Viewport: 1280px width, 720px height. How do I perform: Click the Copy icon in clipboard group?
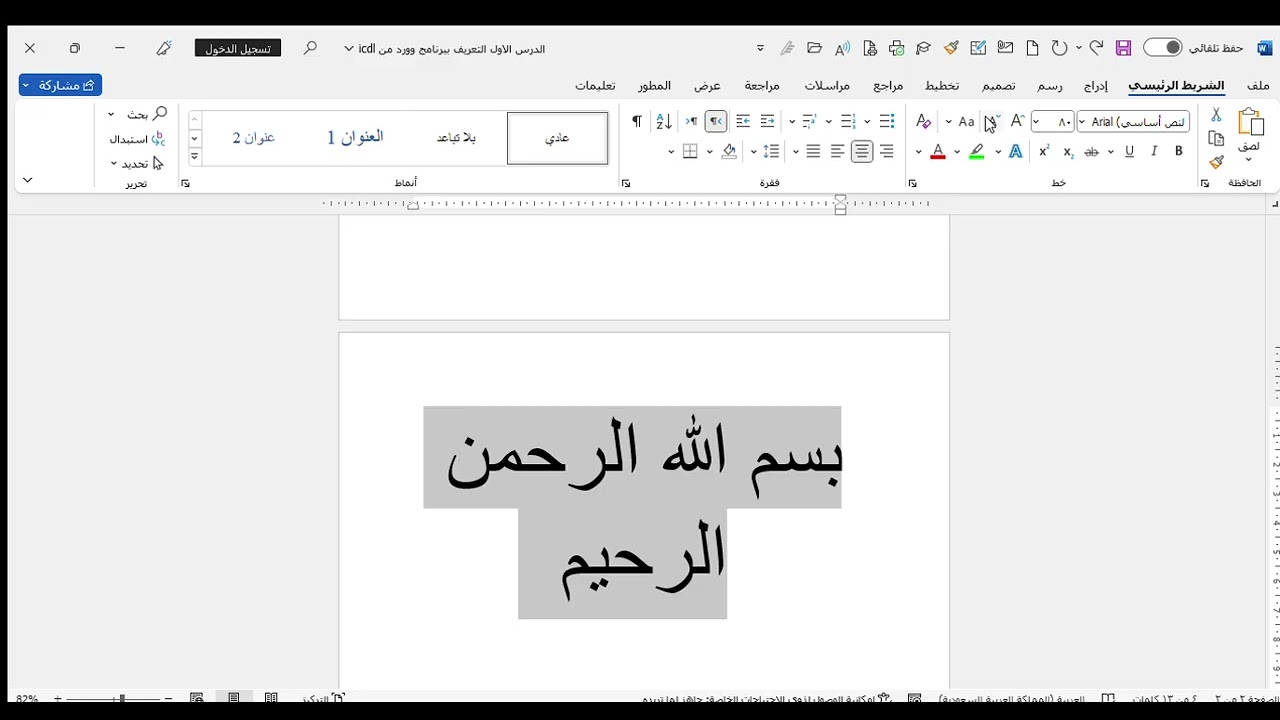click(x=1216, y=139)
